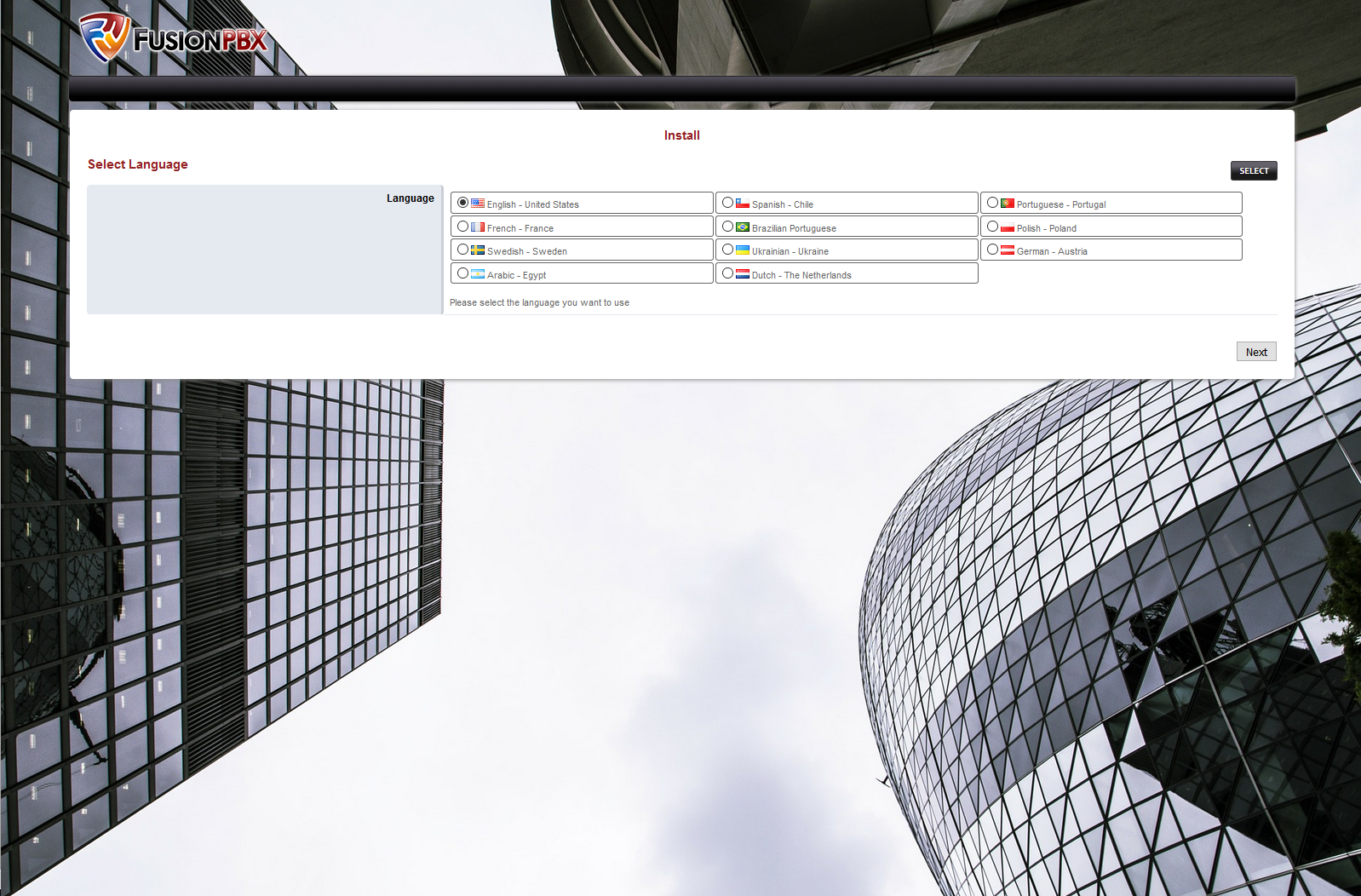Click the 'Select Language' heading
Image resolution: width=1361 pixels, height=896 pixels.
coord(138,164)
